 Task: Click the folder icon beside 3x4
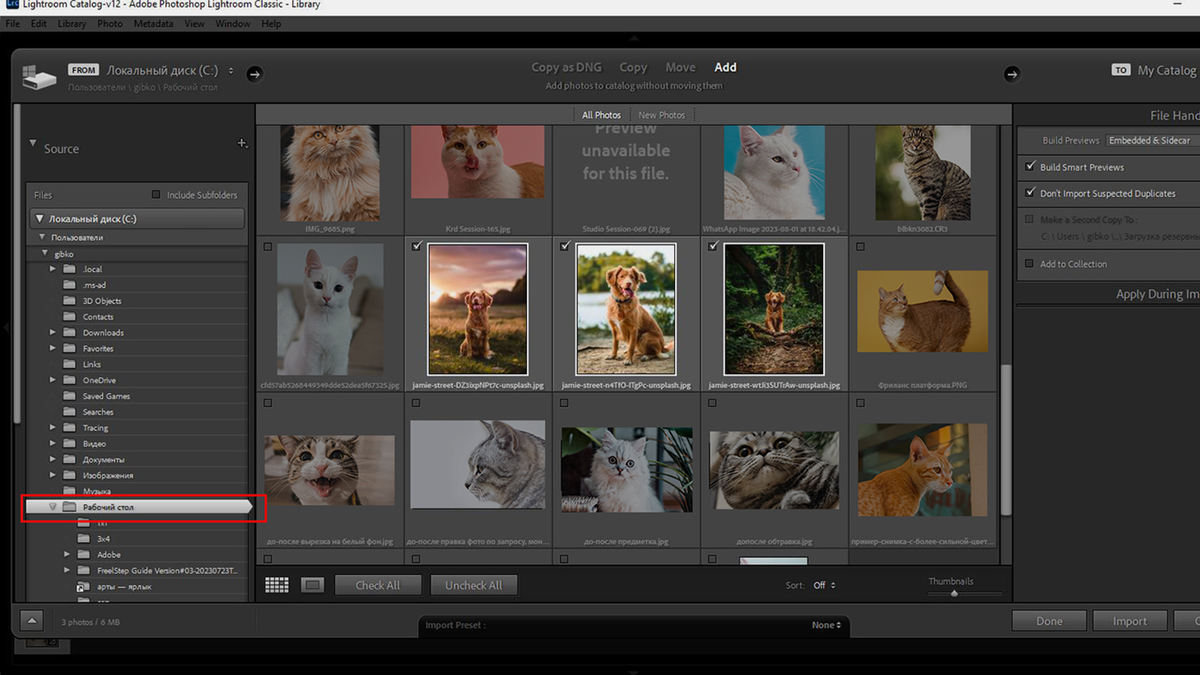tap(84, 539)
